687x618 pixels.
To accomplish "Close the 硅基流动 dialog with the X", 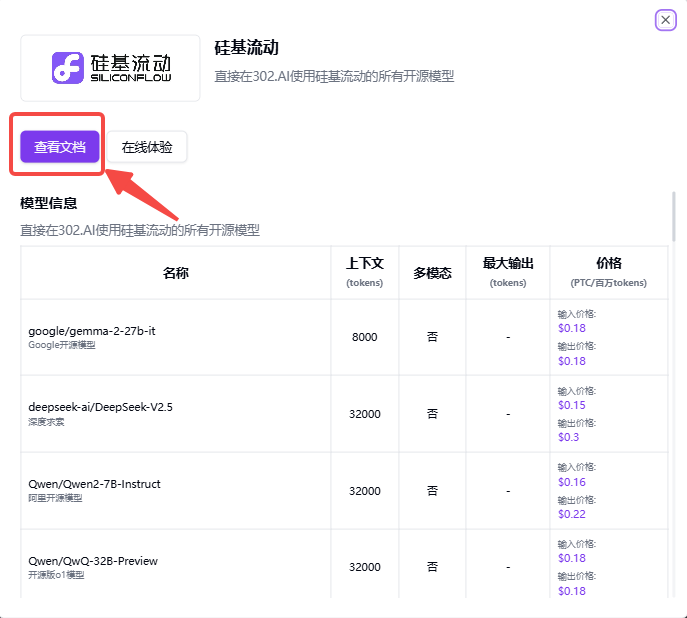I will (666, 20).
